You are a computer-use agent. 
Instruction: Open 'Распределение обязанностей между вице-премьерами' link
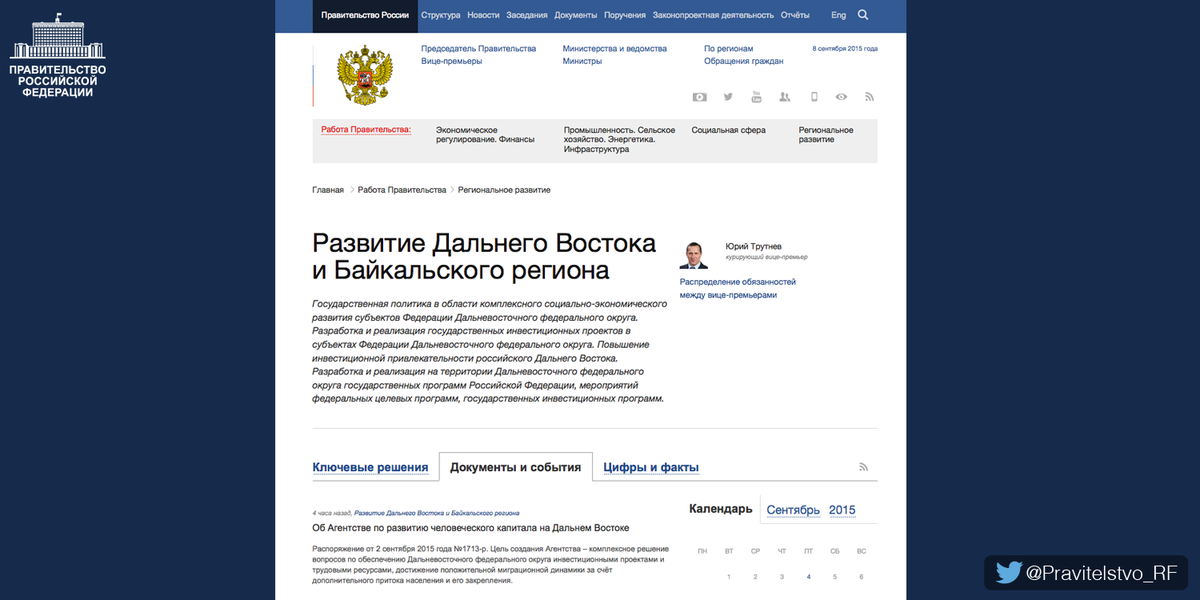[x=738, y=289]
